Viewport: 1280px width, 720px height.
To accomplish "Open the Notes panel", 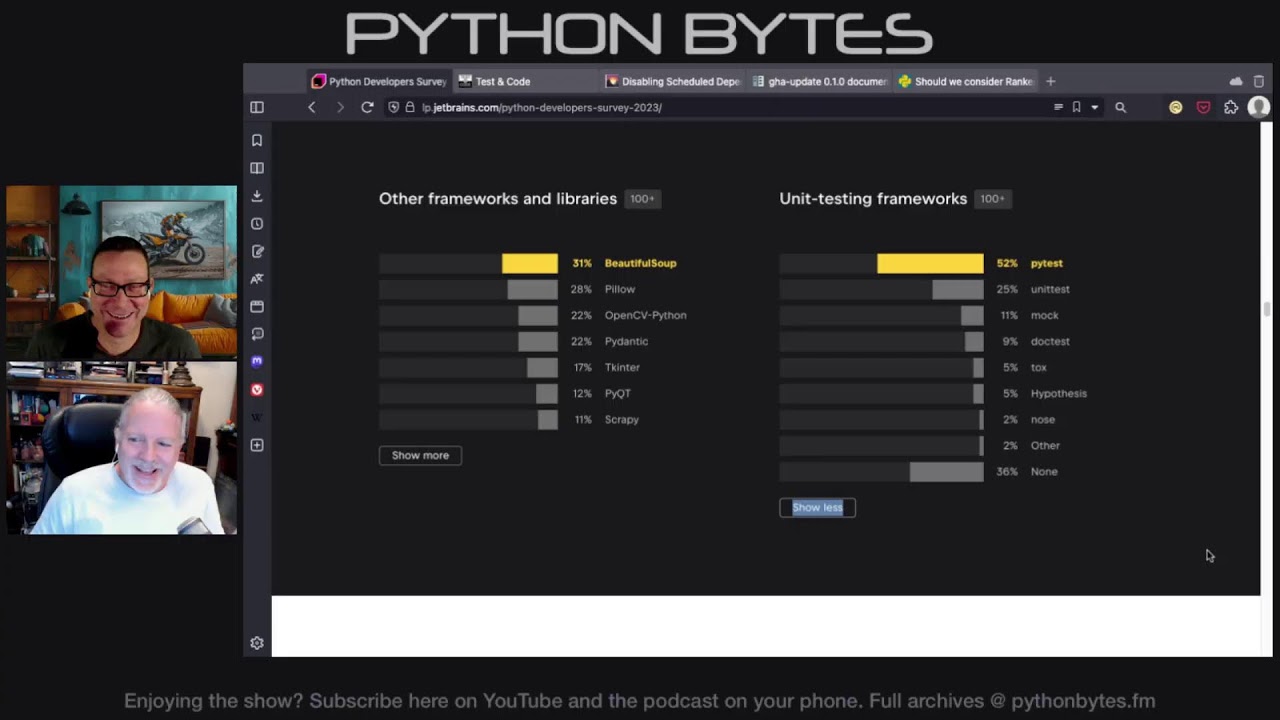I will click(257, 252).
